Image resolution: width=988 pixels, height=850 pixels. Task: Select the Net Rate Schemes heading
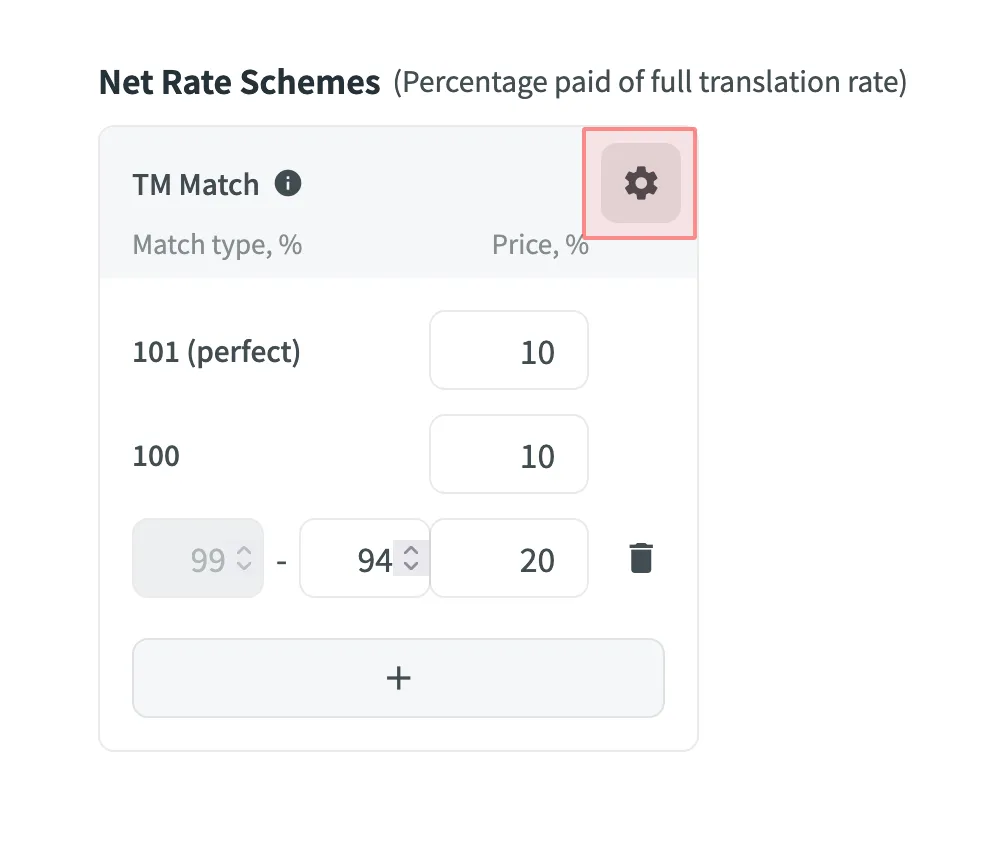238,81
